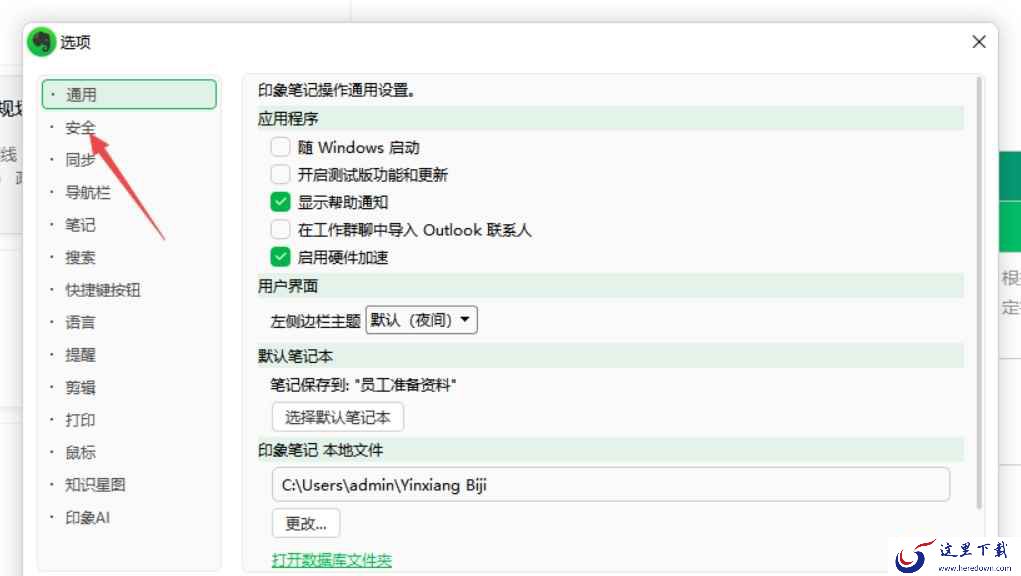Uncheck 显示帮助通知 checkbox
The image size is (1021, 576).
pyautogui.click(x=281, y=202)
